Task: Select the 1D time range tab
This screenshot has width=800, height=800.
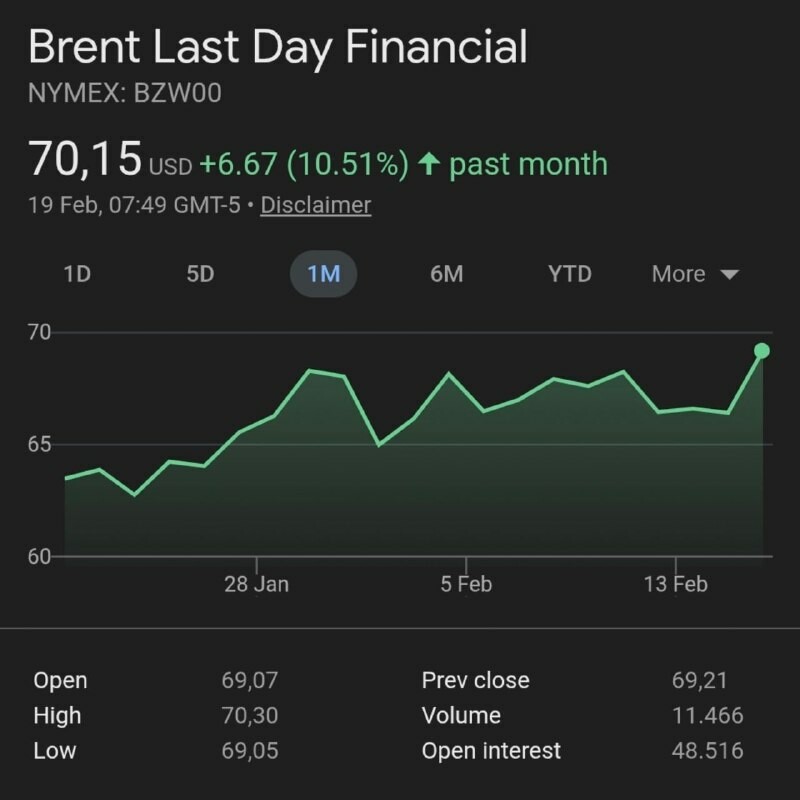Action: [x=77, y=274]
